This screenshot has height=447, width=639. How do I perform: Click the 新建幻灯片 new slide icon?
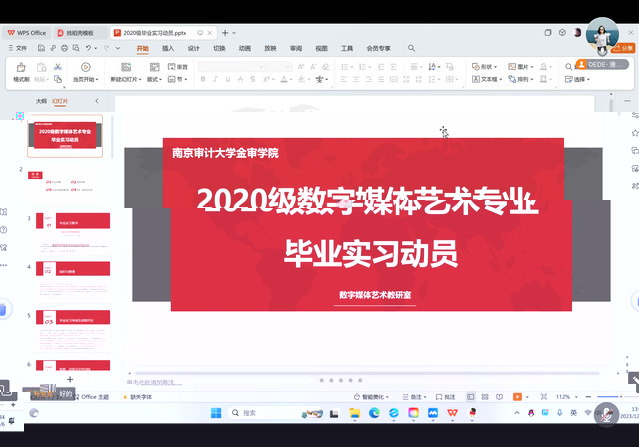[x=126, y=67]
